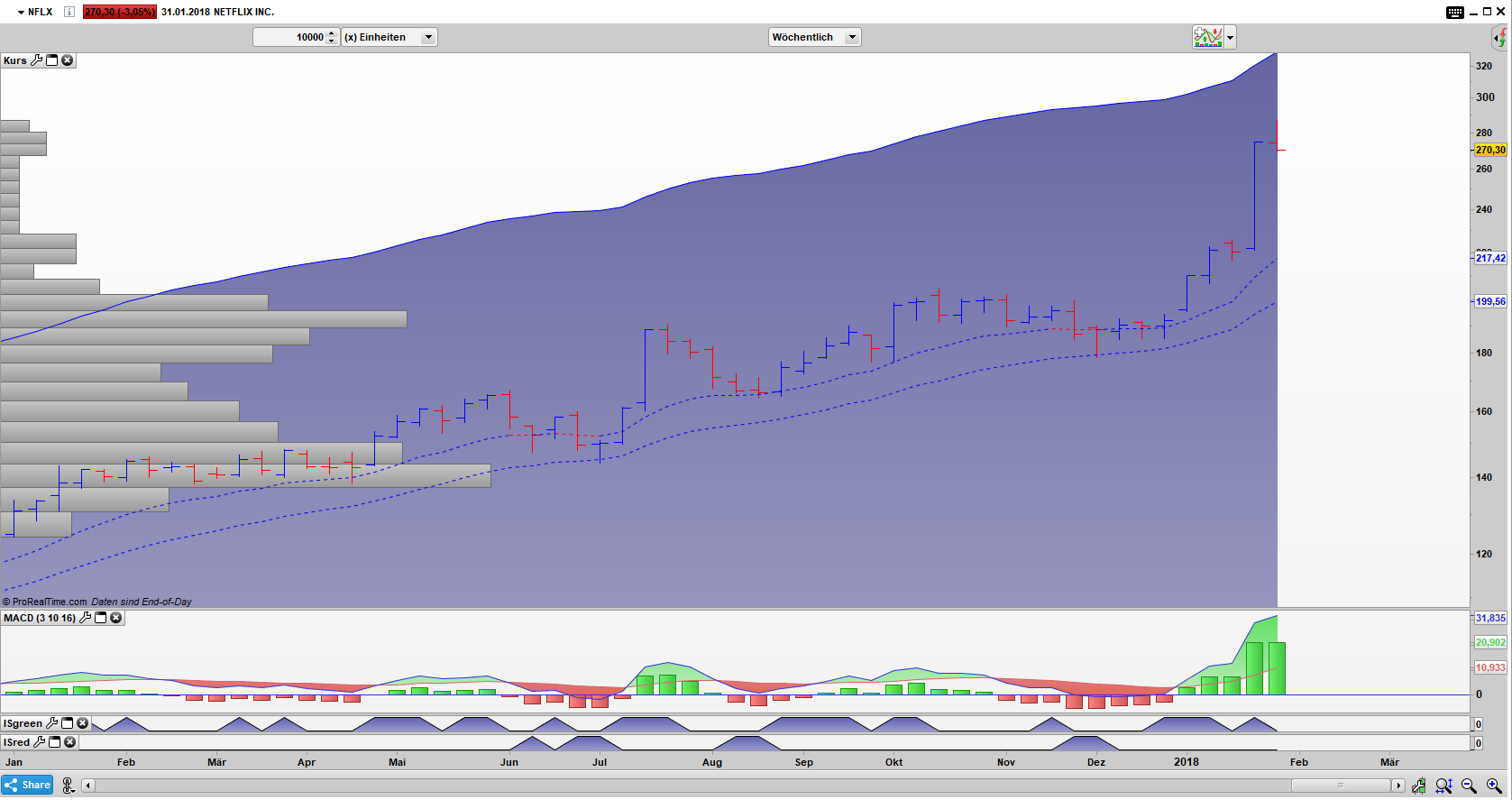Open the Einheiten units dropdown
This screenshot has height=800, width=1512.
point(429,37)
